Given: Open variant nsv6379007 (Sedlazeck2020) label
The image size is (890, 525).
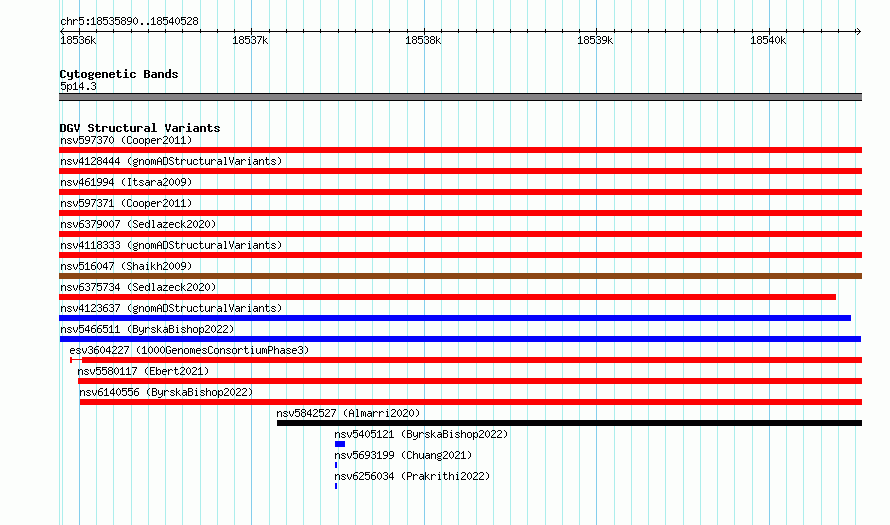Looking at the screenshot, I should tap(138, 224).
